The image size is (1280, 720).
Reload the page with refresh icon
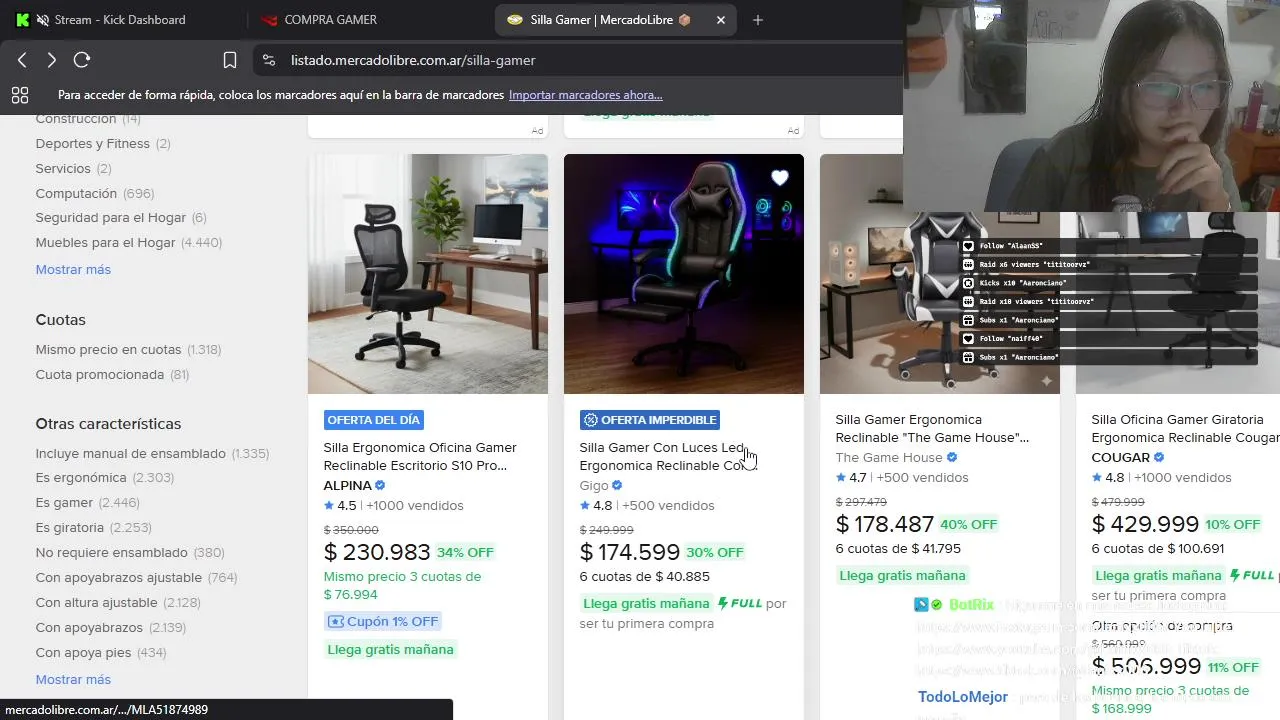point(82,60)
